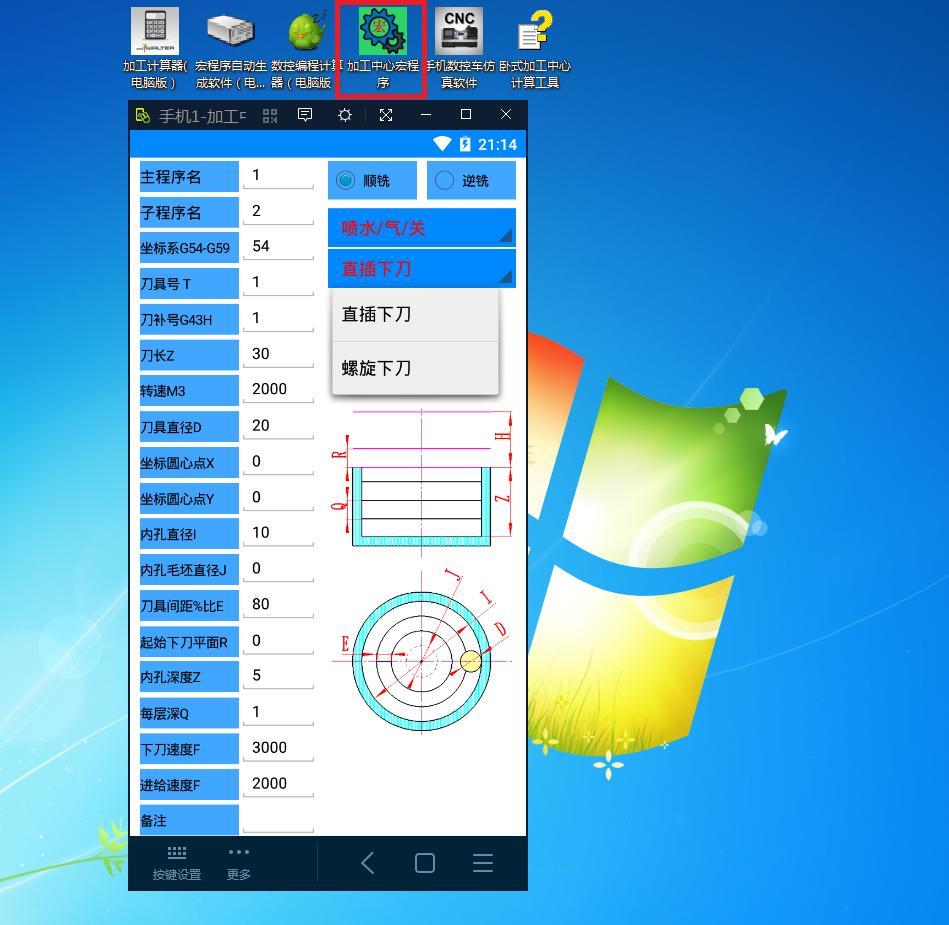949x925 pixels.
Task: Click the 坐标系G54-G59 value field
Action: click(278, 247)
